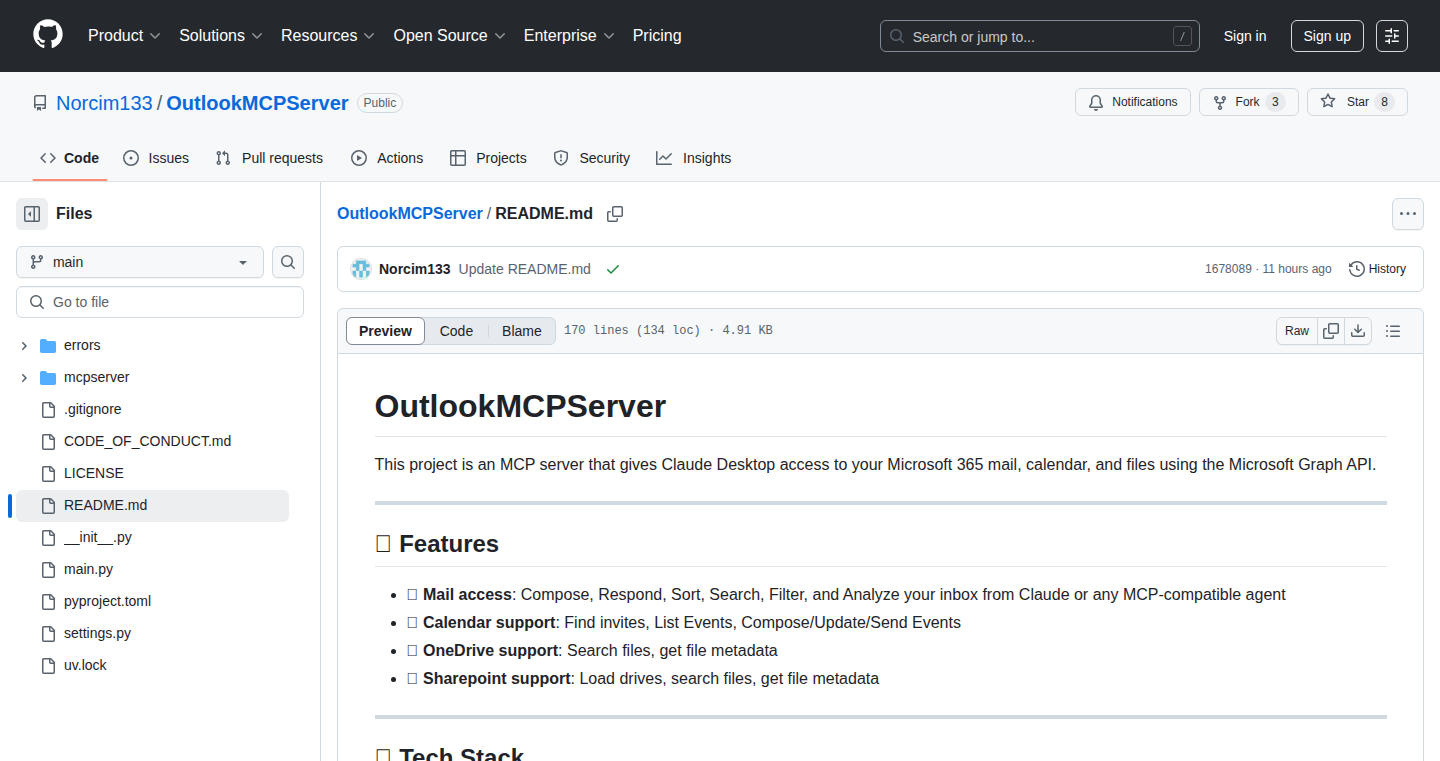
Task: Select README.md in file tree
Action: point(152,506)
